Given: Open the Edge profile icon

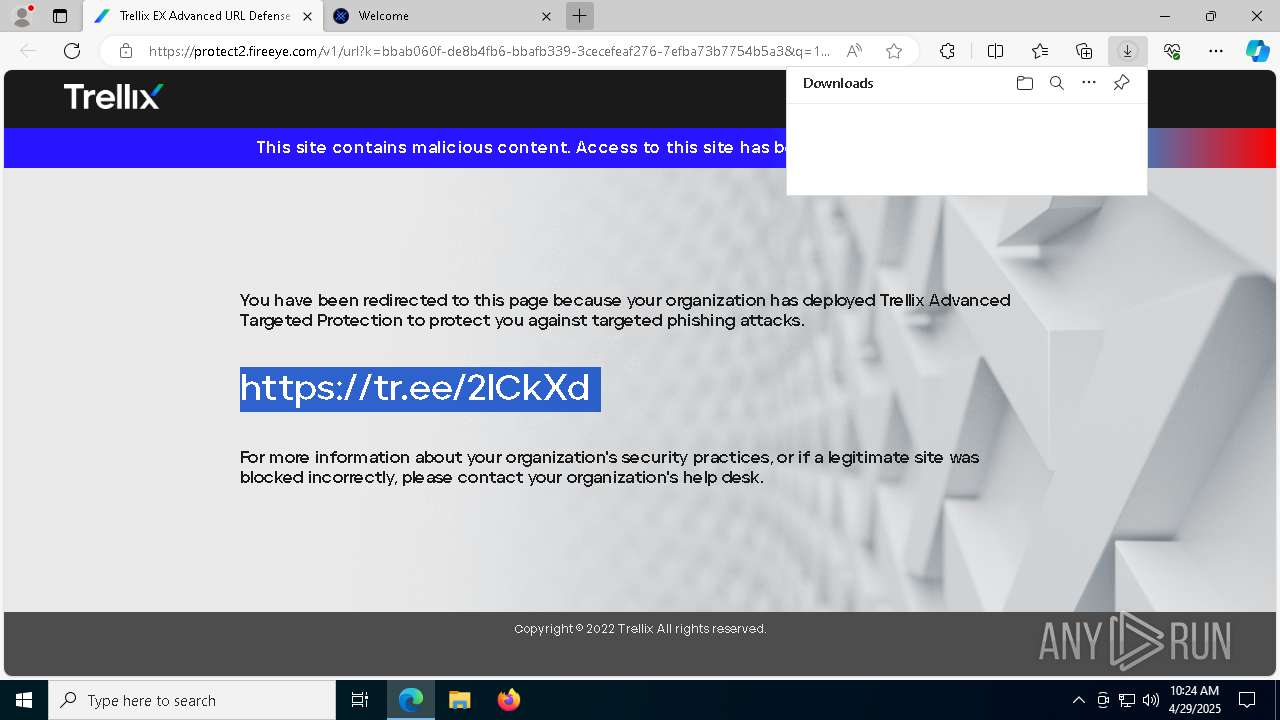Looking at the screenshot, I should (21, 16).
